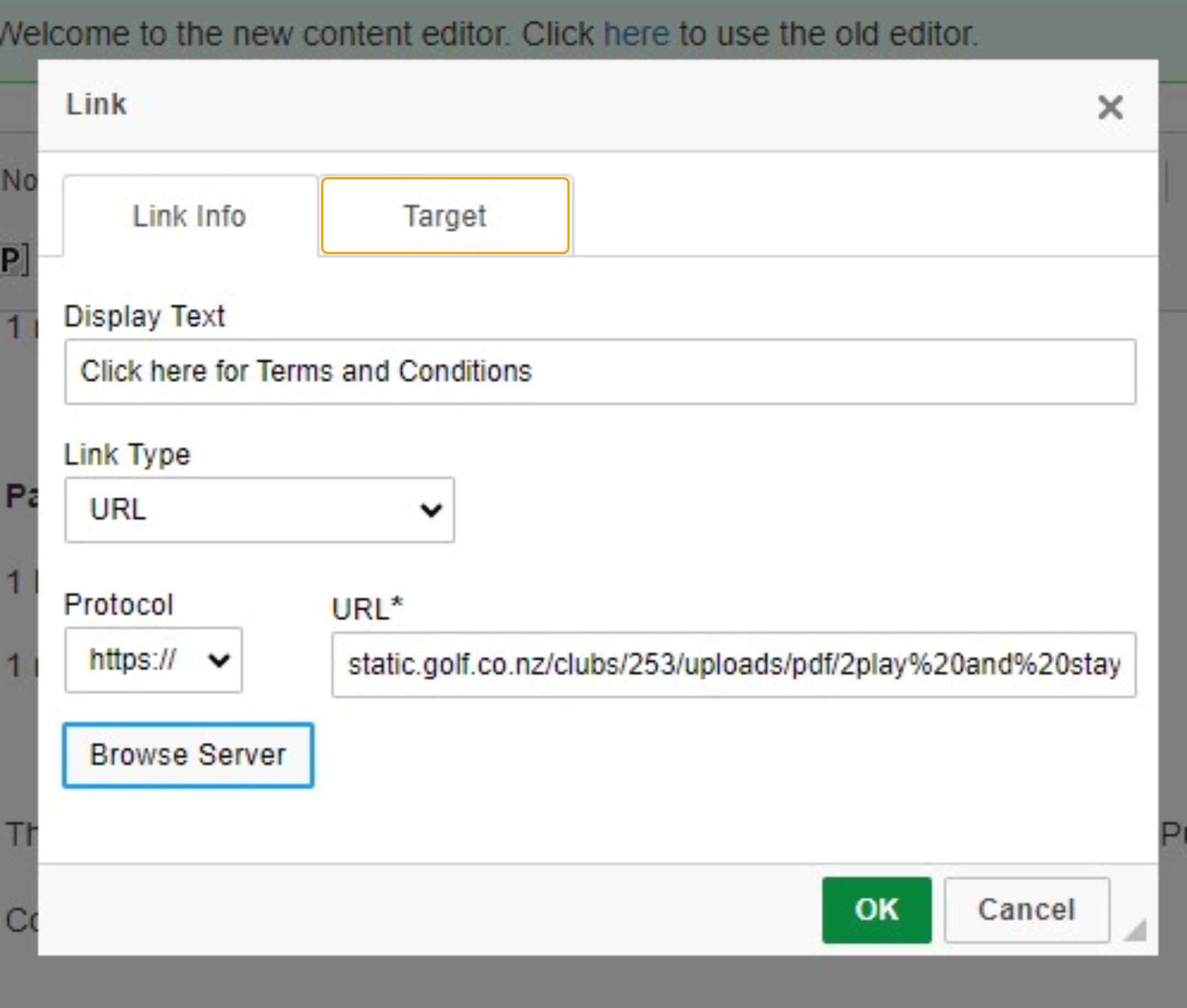Click the Link Type field label
This screenshot has height=1008, width=1187.
[127, 455]
